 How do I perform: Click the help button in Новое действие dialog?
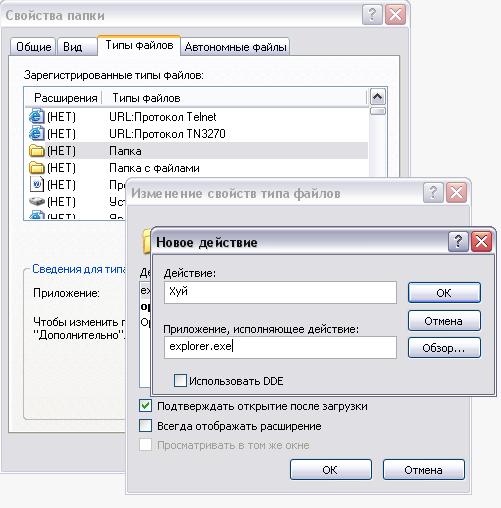[x=458, y=242]
